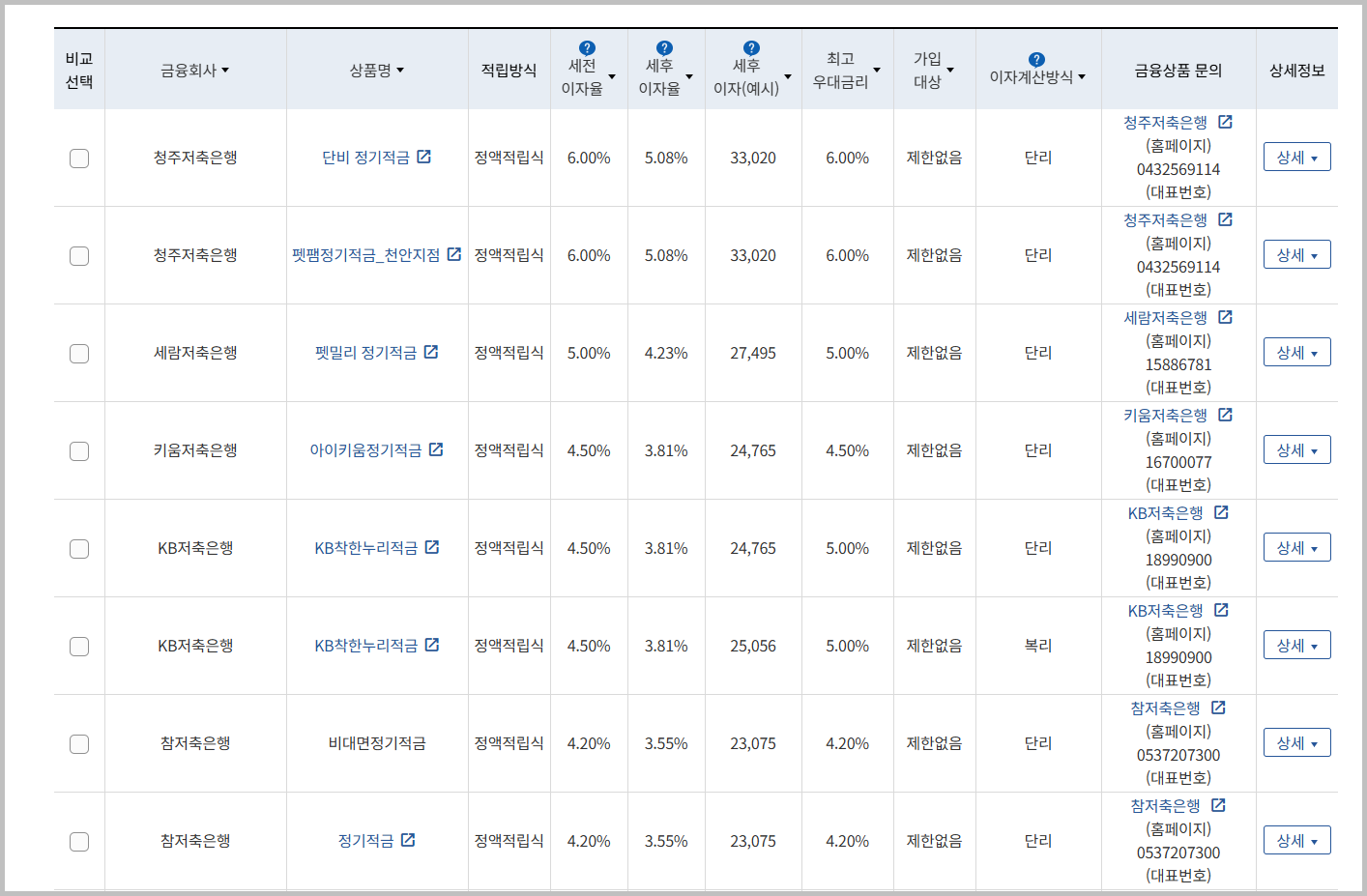Viewport: 1367px width, 896px height.
Task: Expand 상세 details for 비대면정기적금
Action: [1296, 742]
